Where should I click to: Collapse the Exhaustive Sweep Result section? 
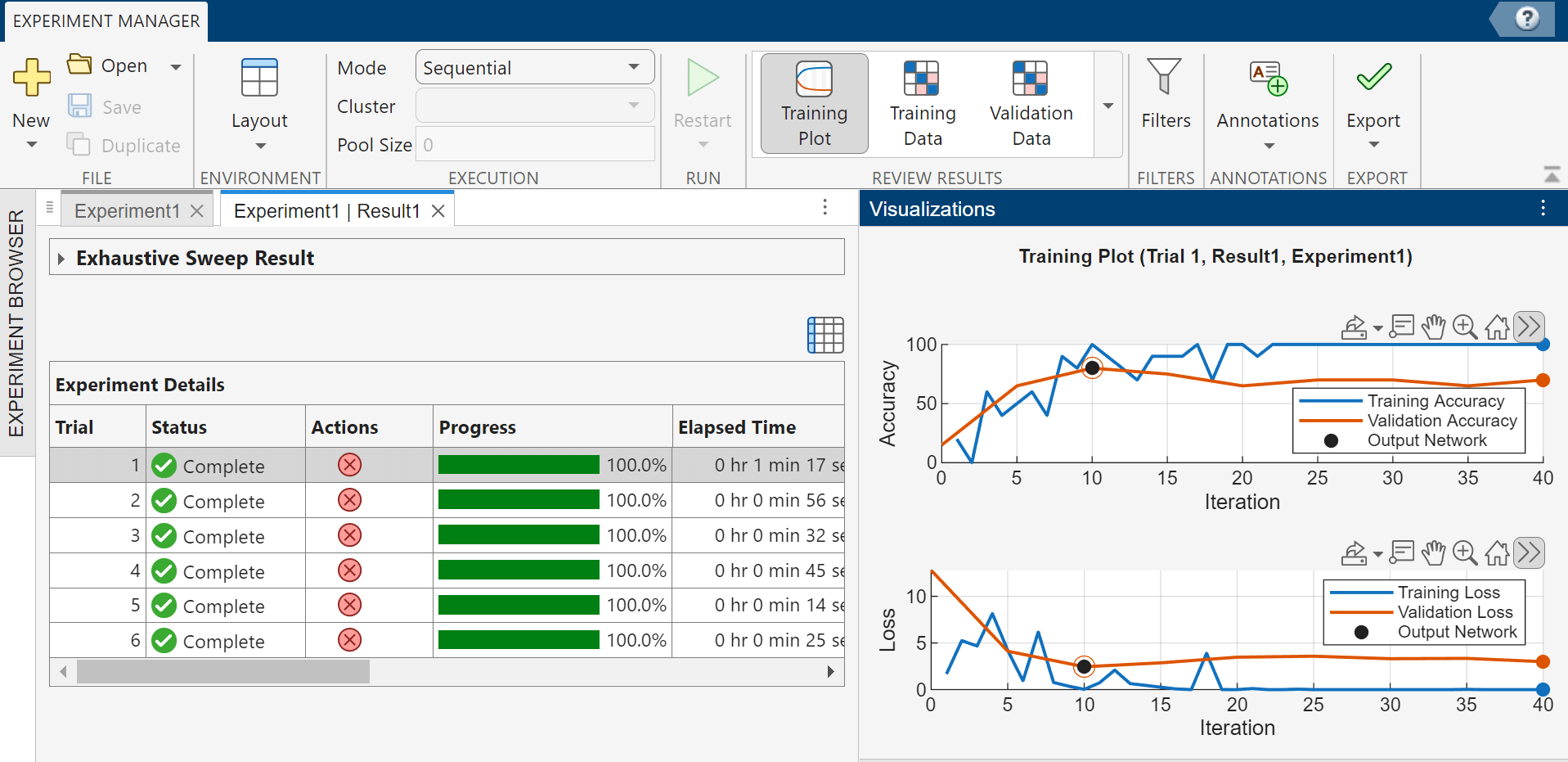pyautogui.click(x=61, y=257)
